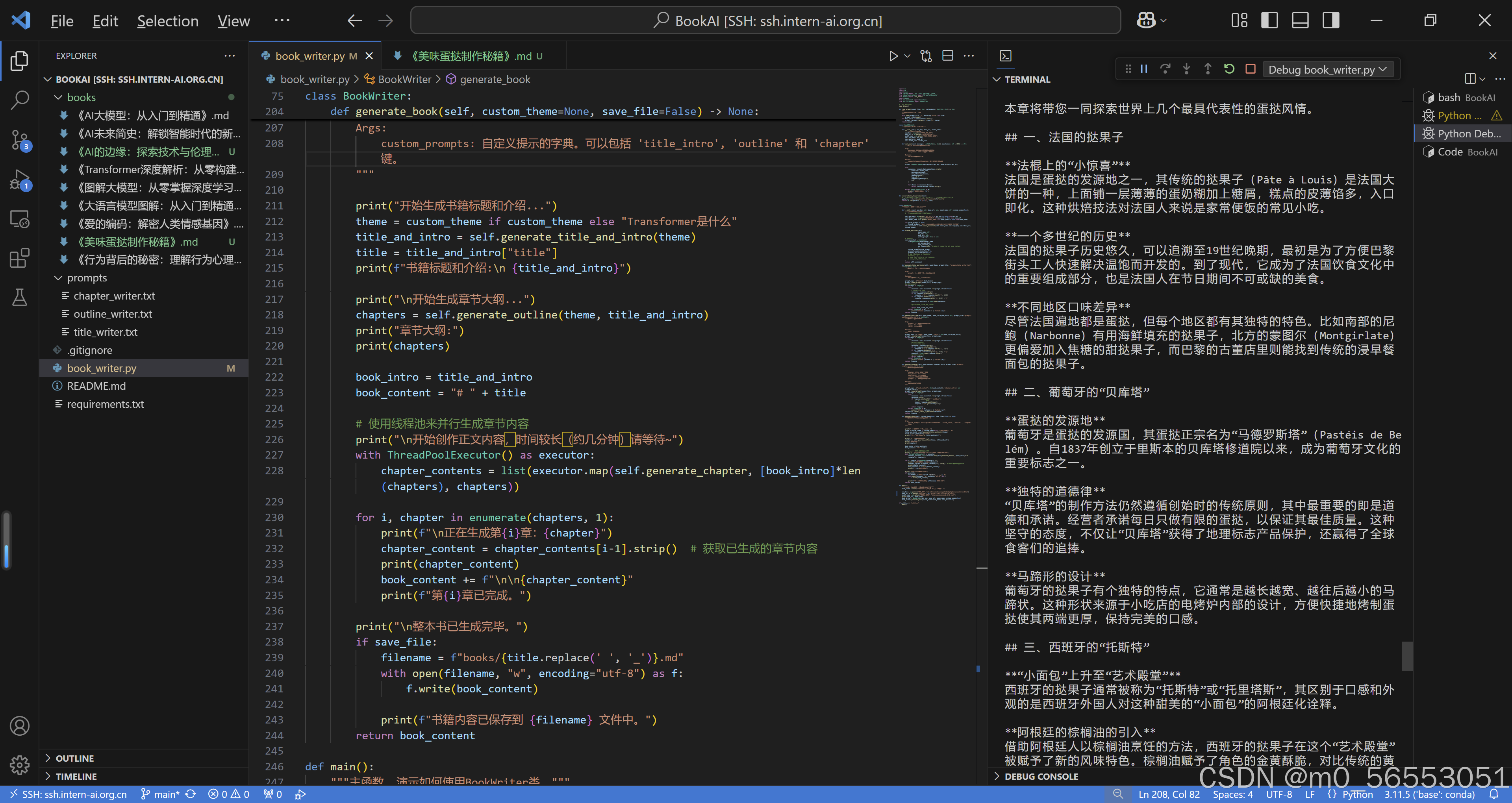Viewport: 1512px width, 803px height.
Task: Click the main* branch indicator in status bar
Action: pos(163,794)
